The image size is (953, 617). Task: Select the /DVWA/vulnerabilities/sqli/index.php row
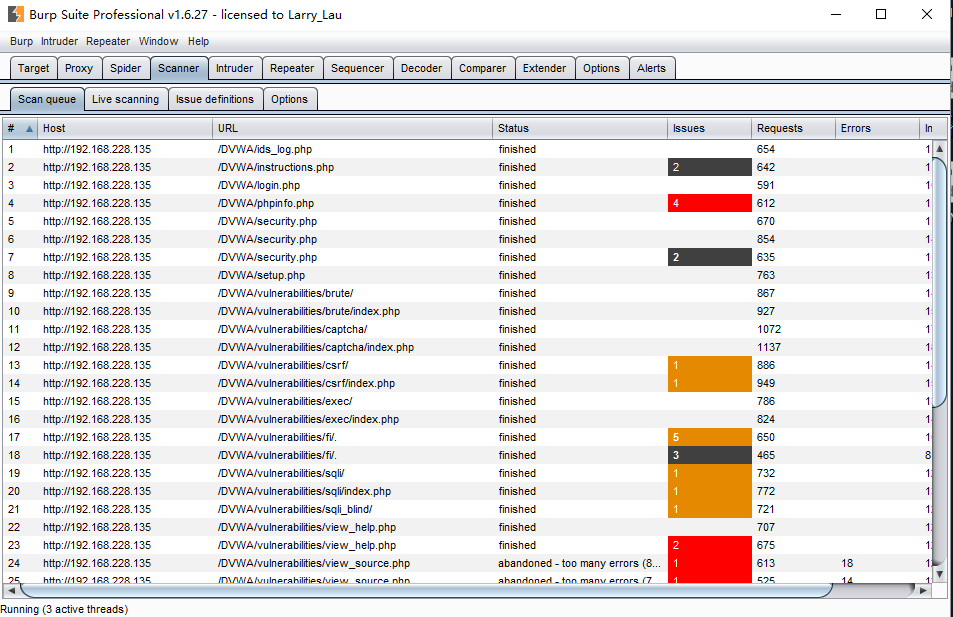(x=466, y=491)
